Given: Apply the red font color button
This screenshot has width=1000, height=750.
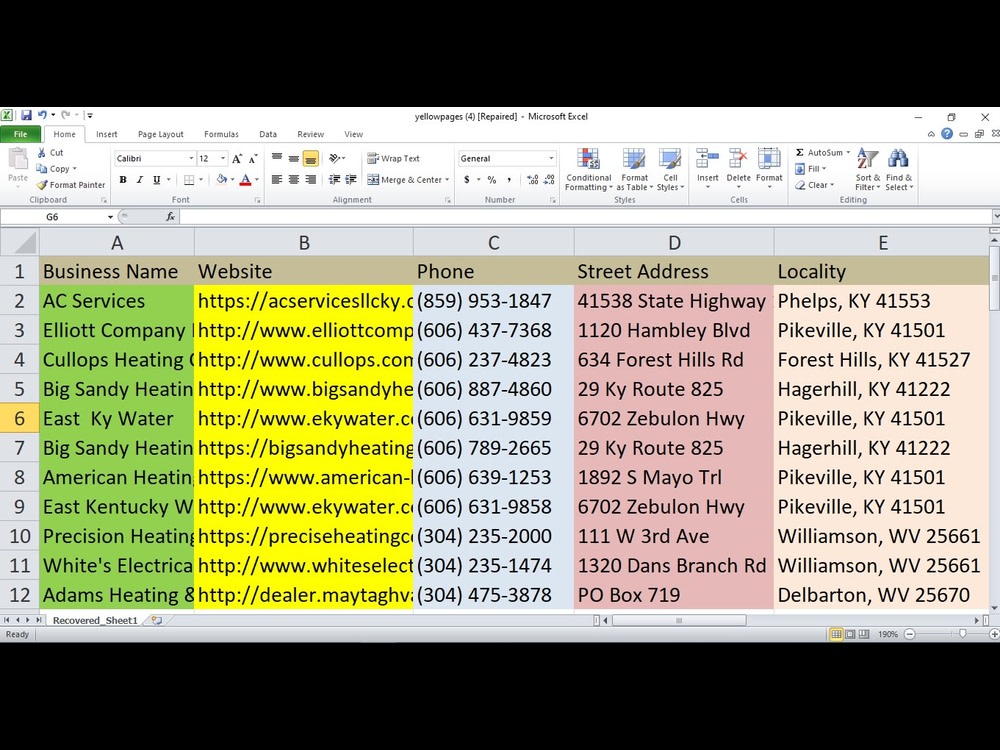Looking at the screenshot, I should [246, 180].
